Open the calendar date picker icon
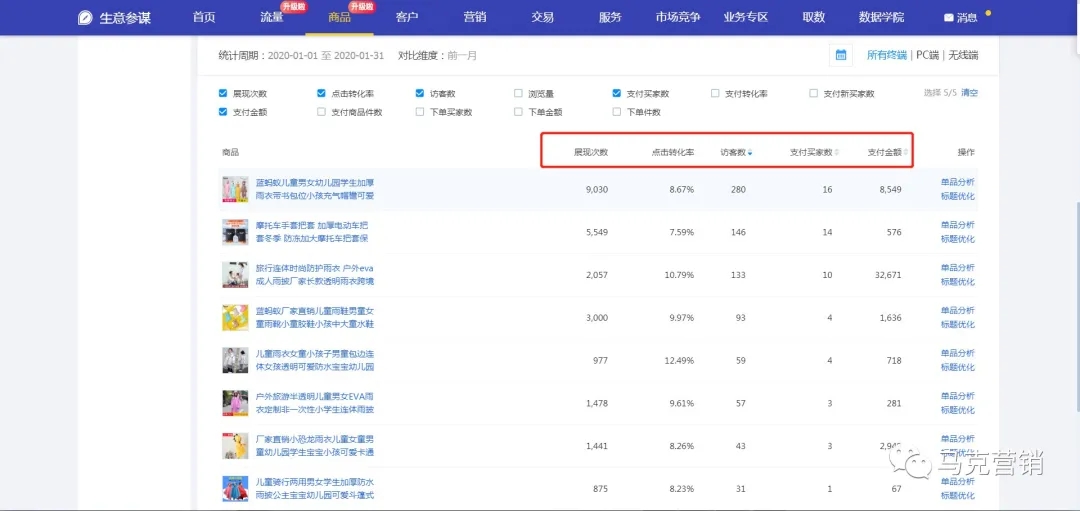Image resolution: width=1080 pixels, height=511 pixels. coord(841,55)
